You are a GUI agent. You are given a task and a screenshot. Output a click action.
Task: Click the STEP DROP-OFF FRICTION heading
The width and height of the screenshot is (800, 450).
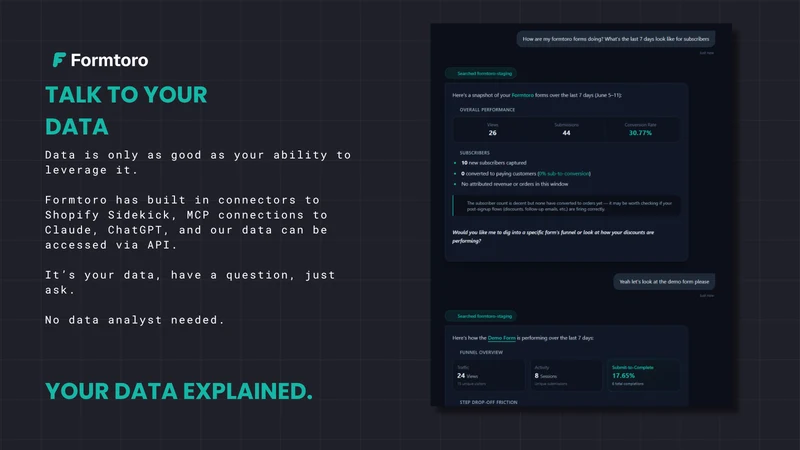(488, 402)
